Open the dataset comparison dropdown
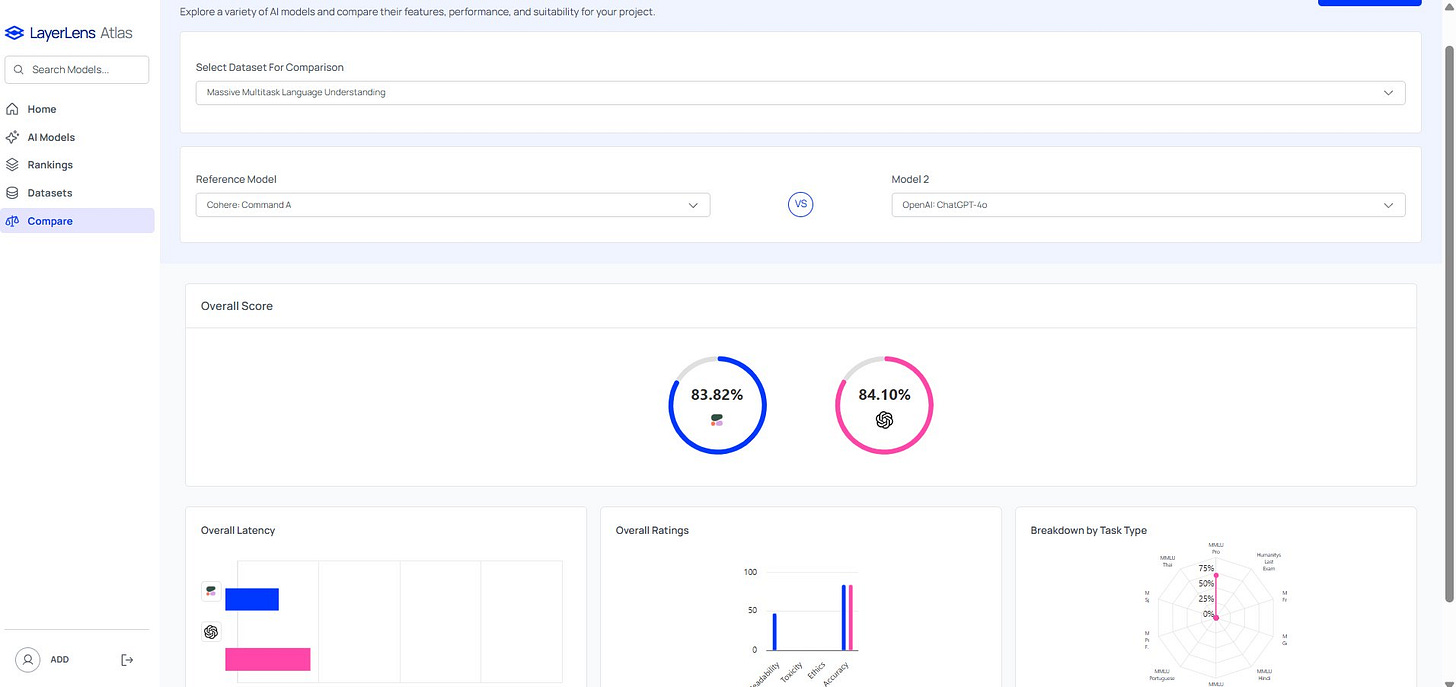The width and height of the screenshot is (1456, 687). [800, 92]
